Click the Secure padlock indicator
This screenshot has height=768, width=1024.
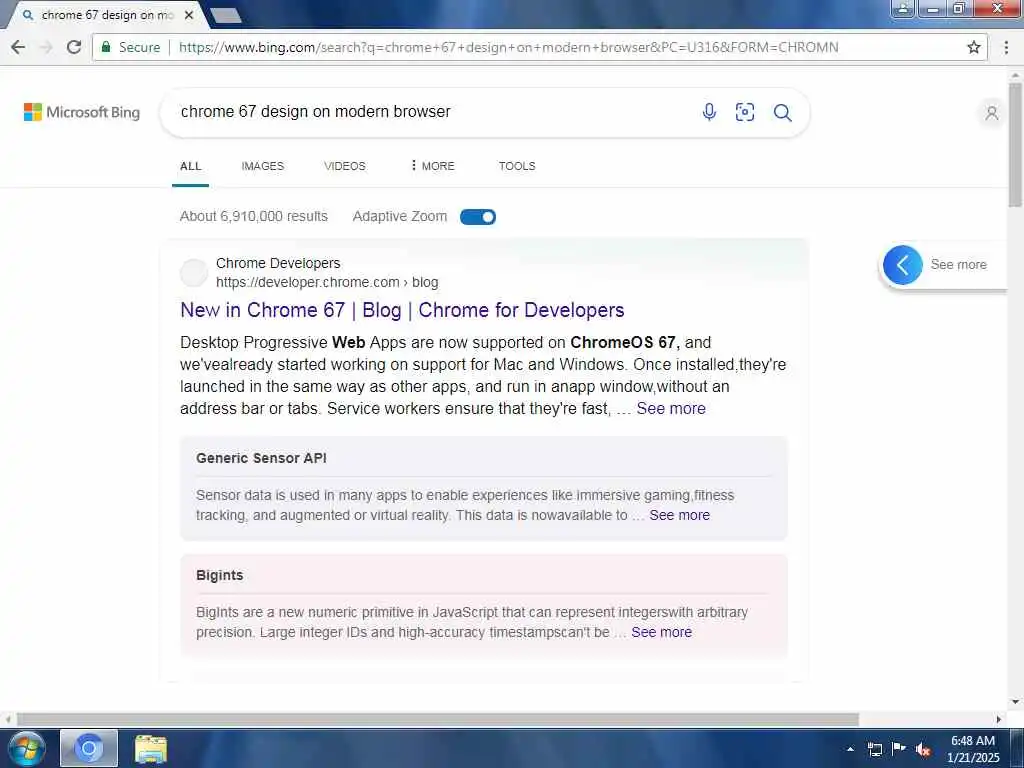(106, 47)
